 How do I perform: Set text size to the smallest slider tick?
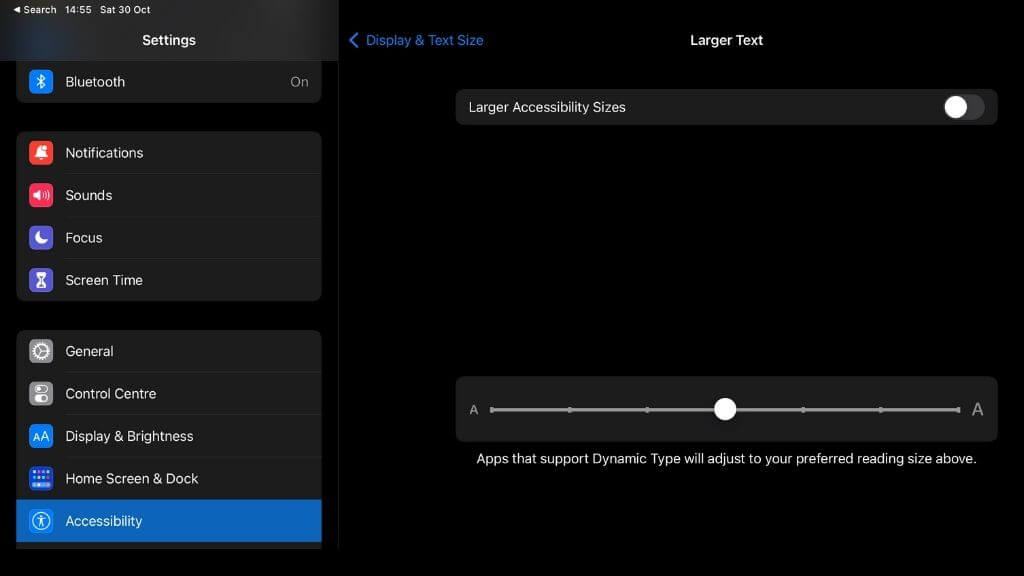tap(492, 410)
